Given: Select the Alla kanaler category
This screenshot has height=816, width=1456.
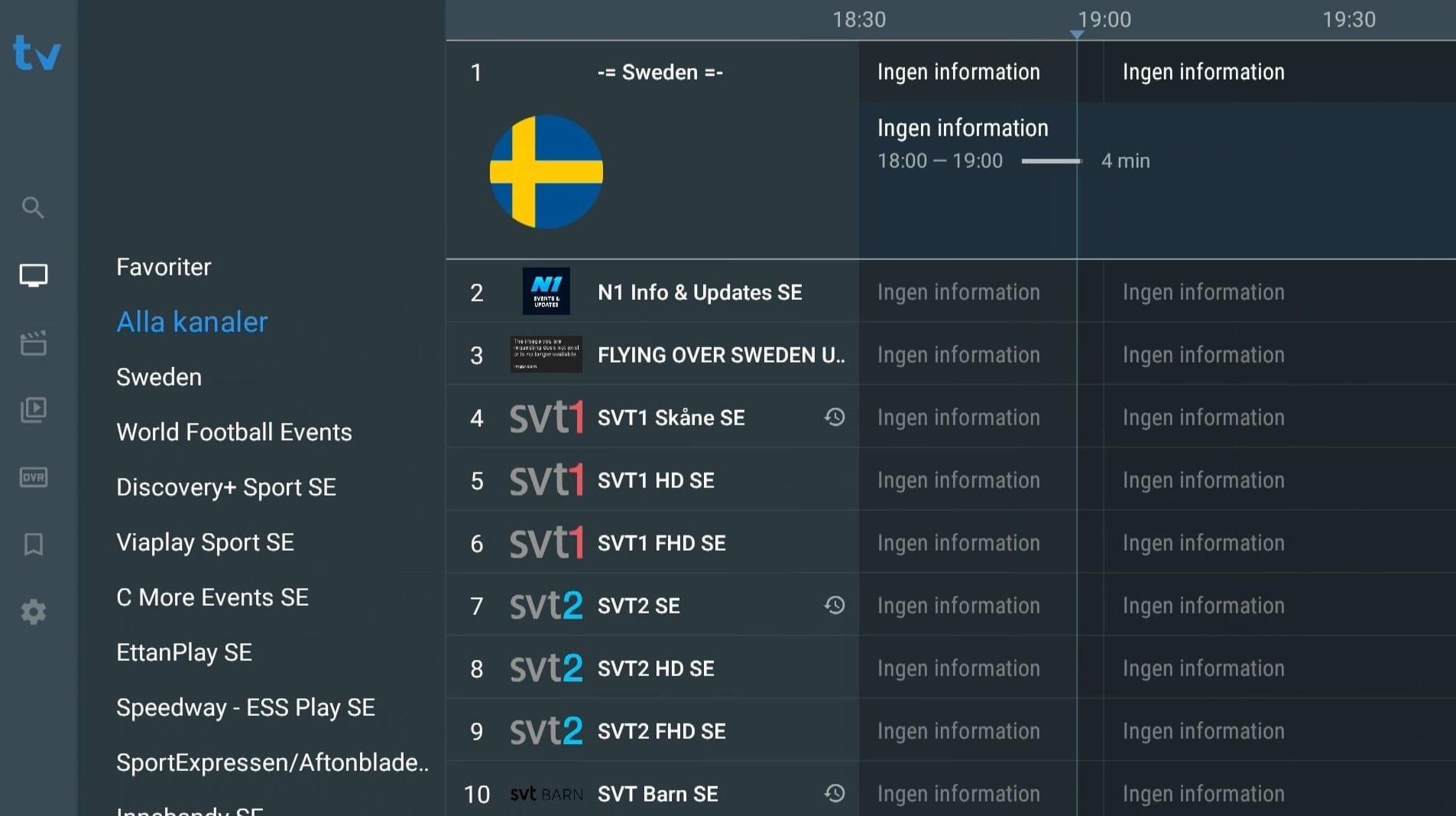Looking at the screenshot, I should 192,322.
